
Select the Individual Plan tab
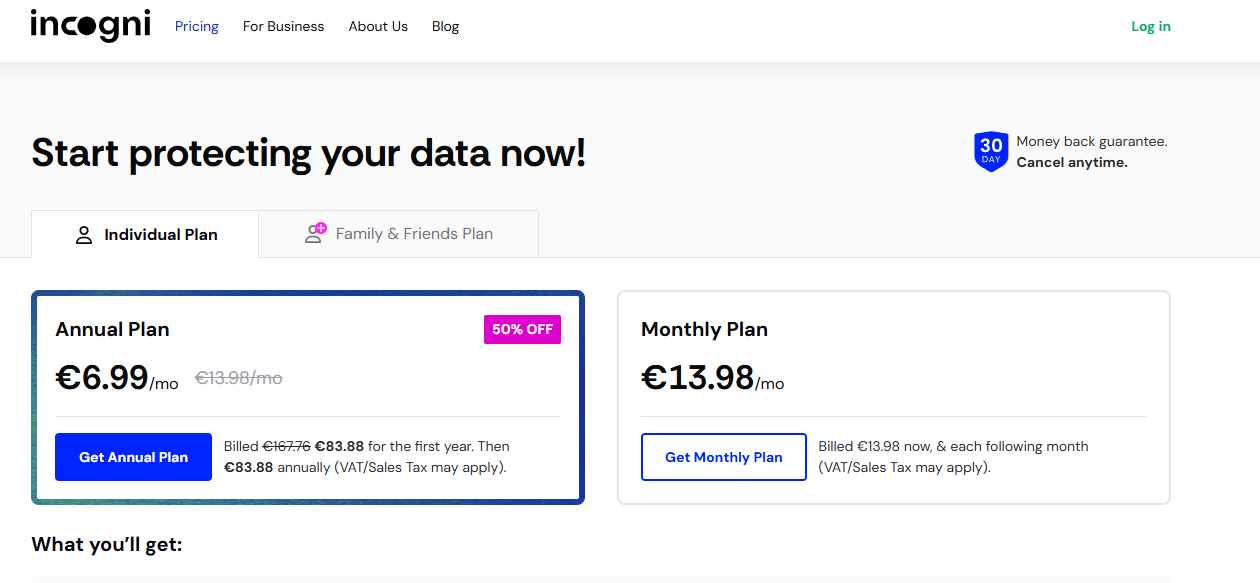point(145,234)
